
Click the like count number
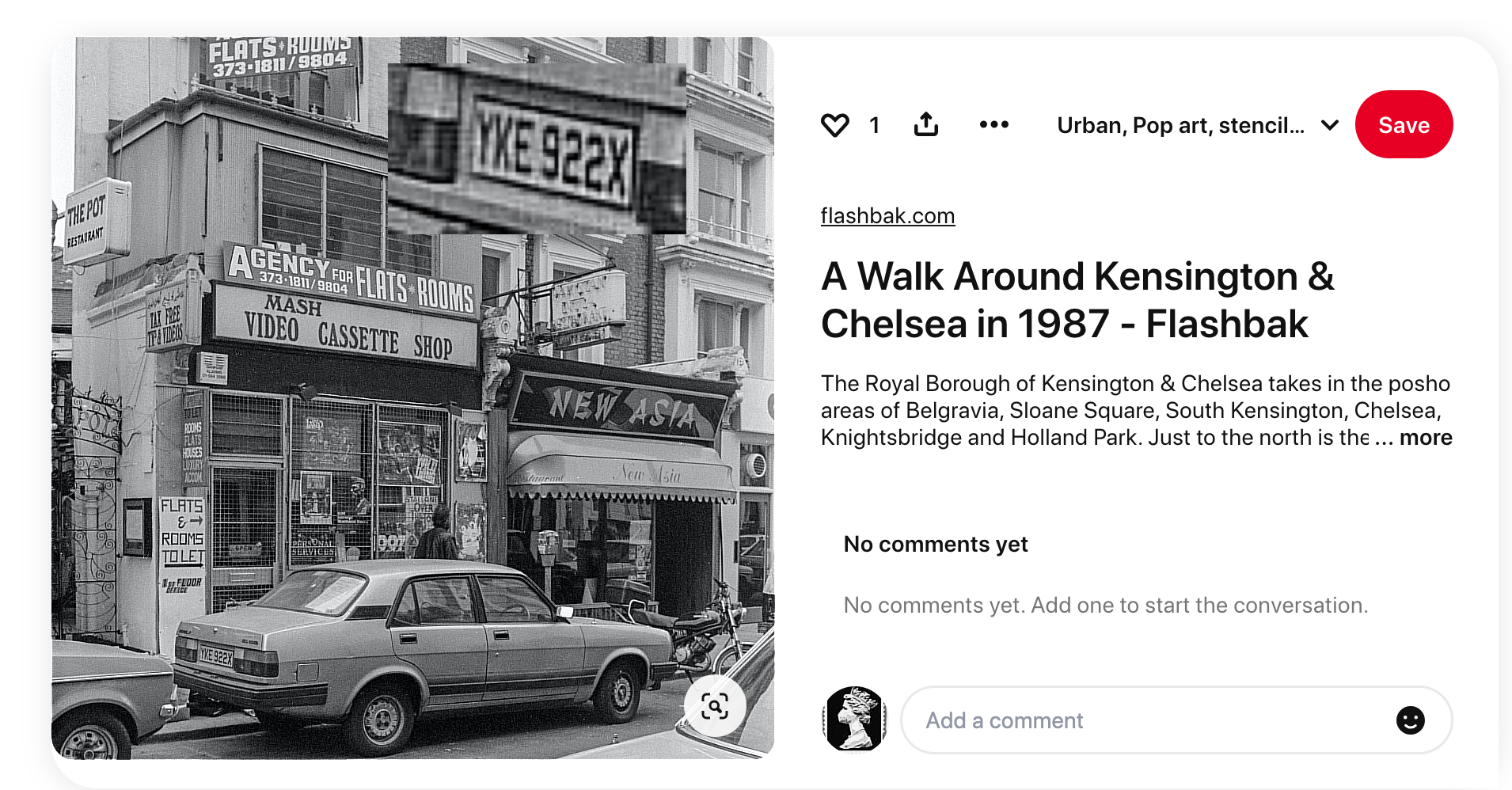(874, 125)
